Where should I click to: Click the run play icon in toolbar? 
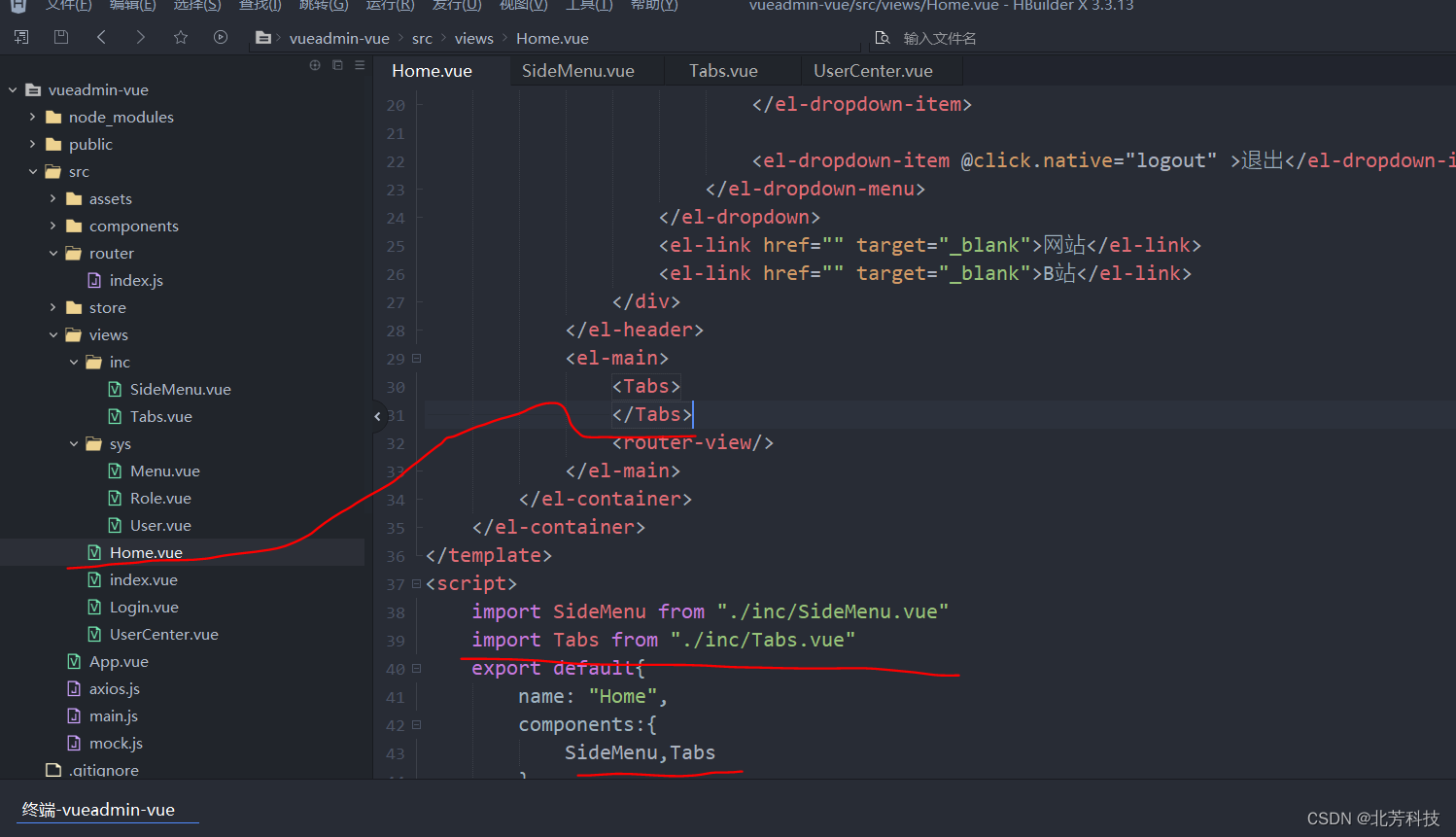coord(221,37)
